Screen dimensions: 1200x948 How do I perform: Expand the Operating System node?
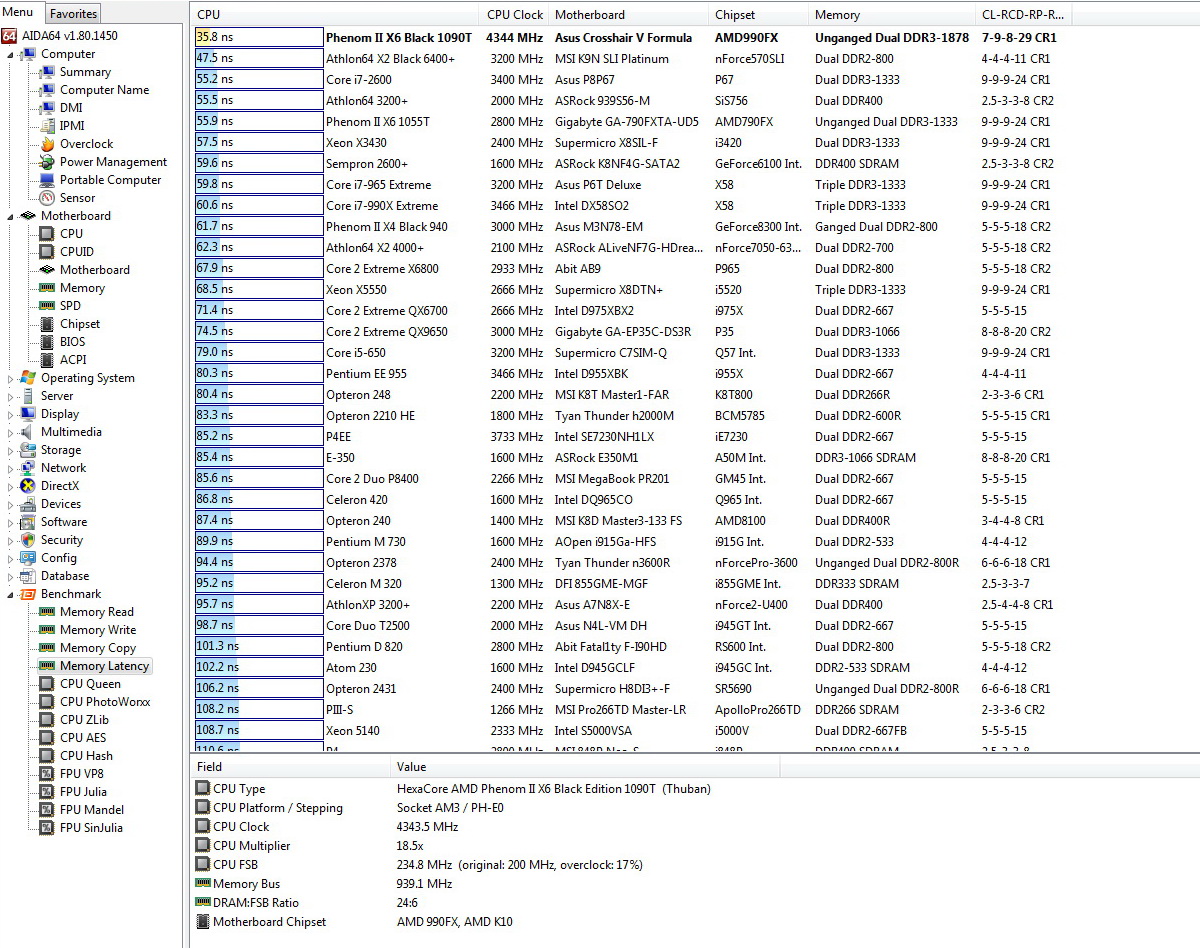[11, 378]
